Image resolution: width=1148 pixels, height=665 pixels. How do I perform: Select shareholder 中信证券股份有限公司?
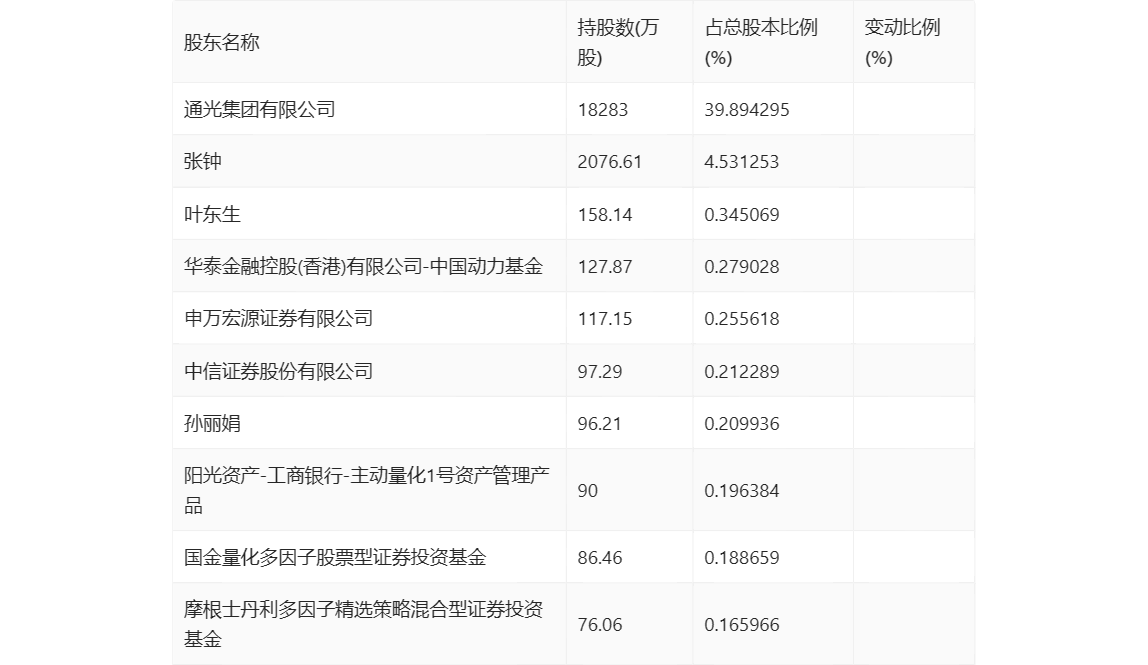[x=278, y=371]
